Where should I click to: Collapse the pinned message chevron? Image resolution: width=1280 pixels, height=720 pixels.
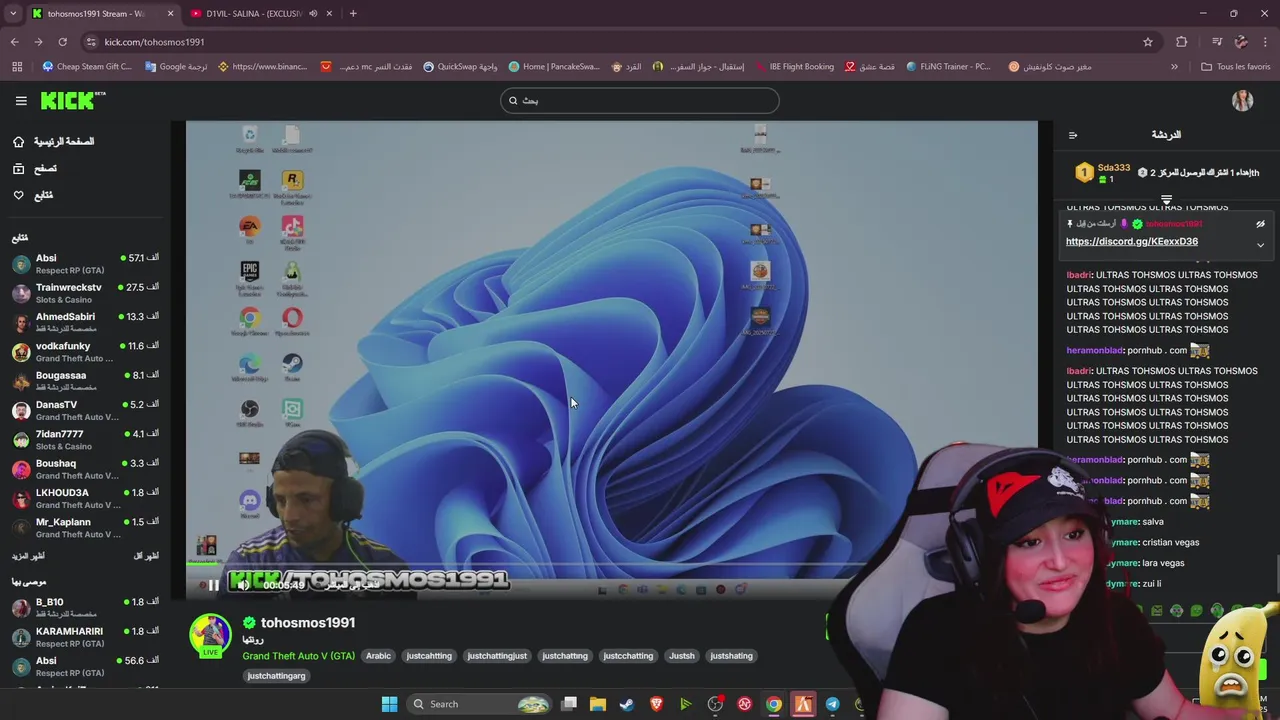pos(1260,245)
